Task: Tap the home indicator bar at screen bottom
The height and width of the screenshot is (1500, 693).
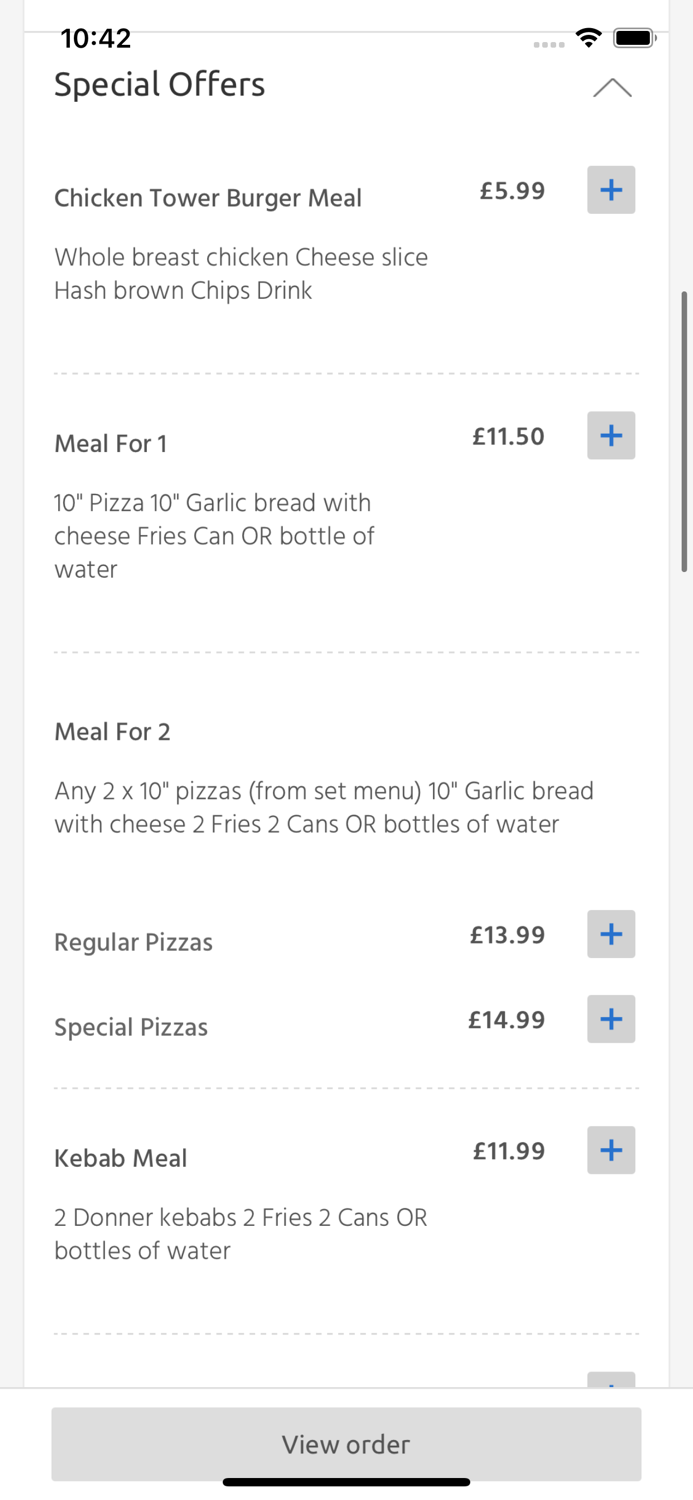Action: tap(346, 1481)
